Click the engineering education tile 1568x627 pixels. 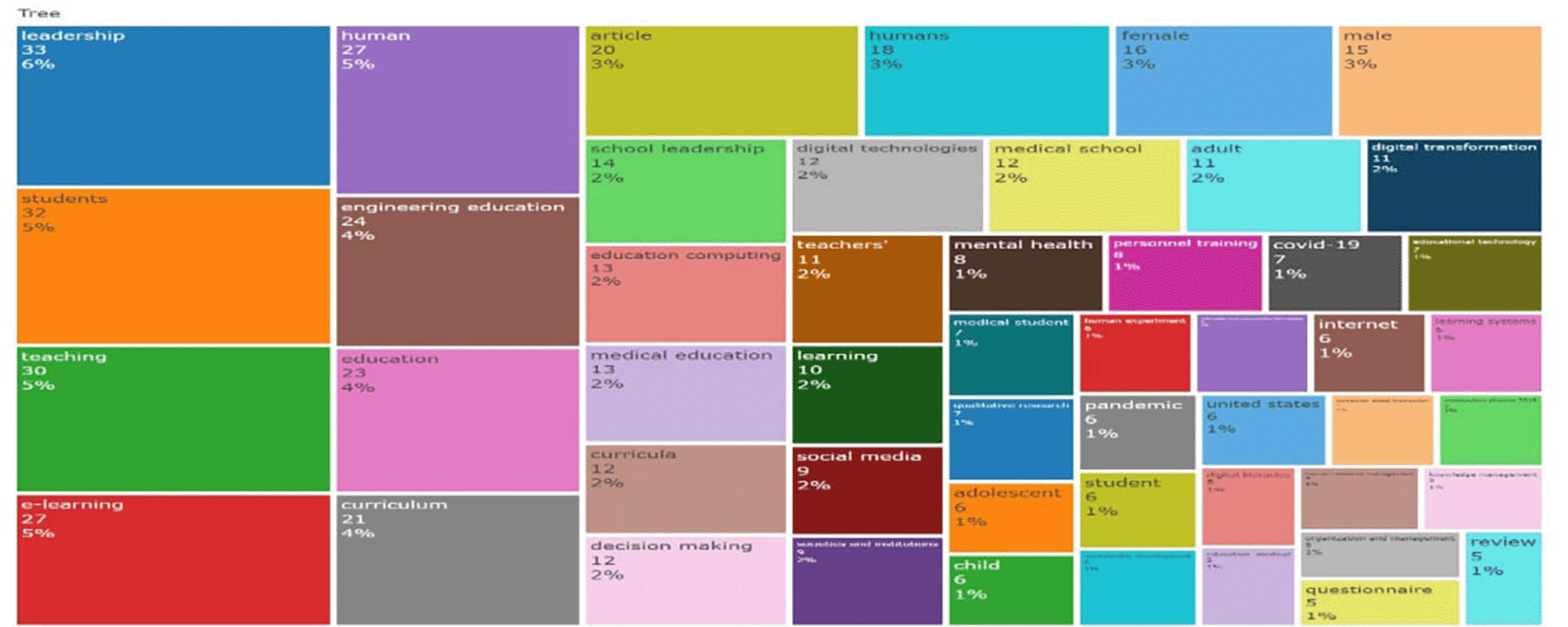(x=457, y=271)
